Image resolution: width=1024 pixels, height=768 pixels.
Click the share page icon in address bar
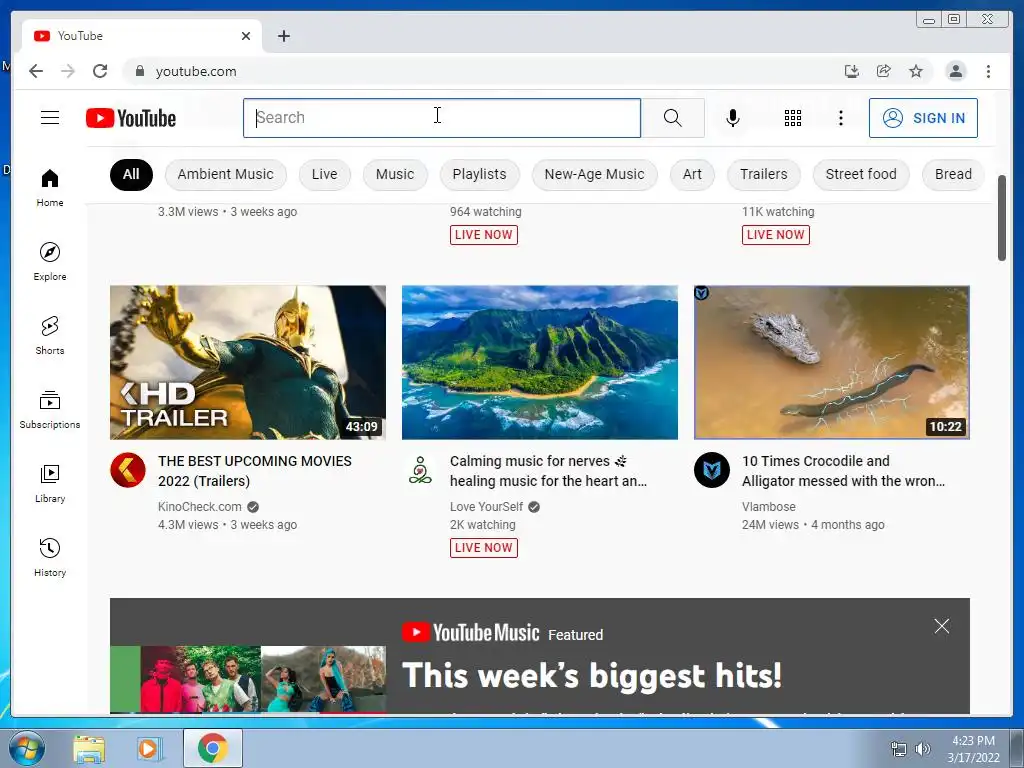[884, 71]
